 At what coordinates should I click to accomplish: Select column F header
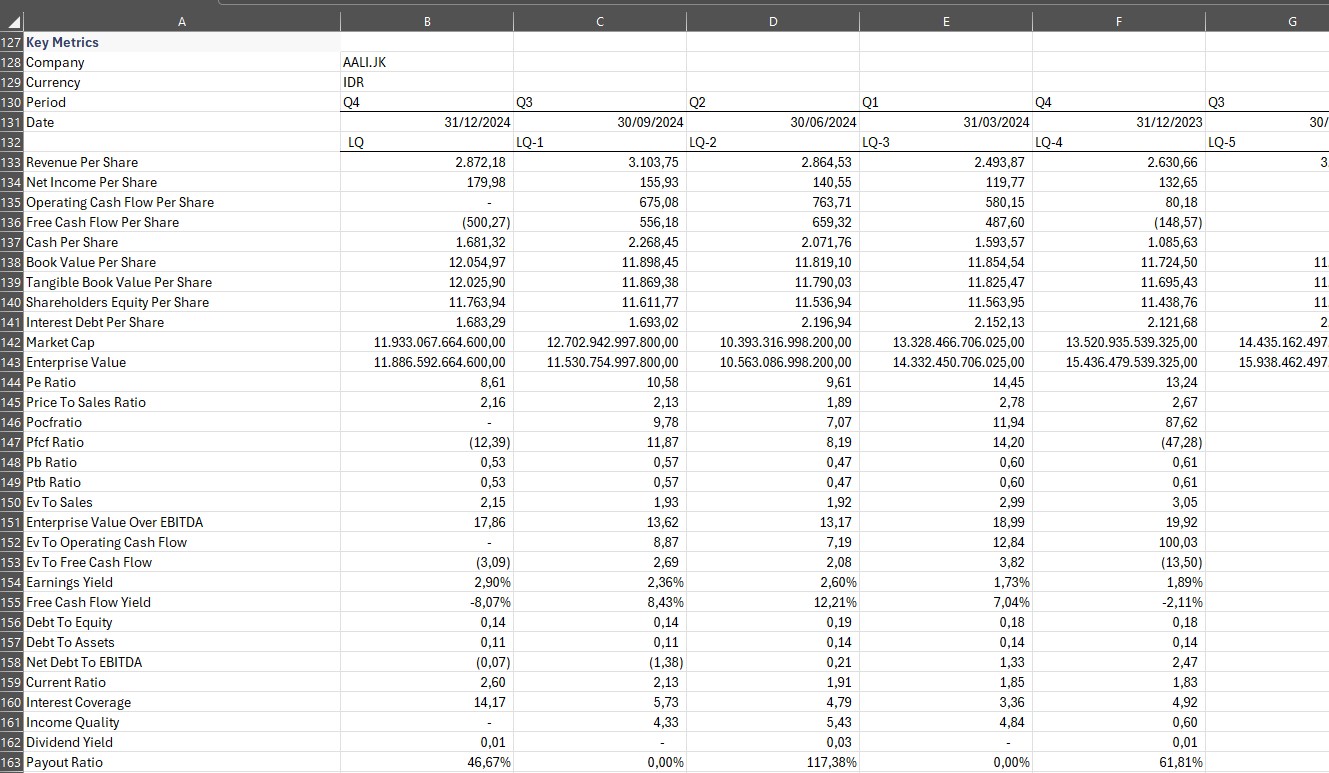(x=1119, y=21)
